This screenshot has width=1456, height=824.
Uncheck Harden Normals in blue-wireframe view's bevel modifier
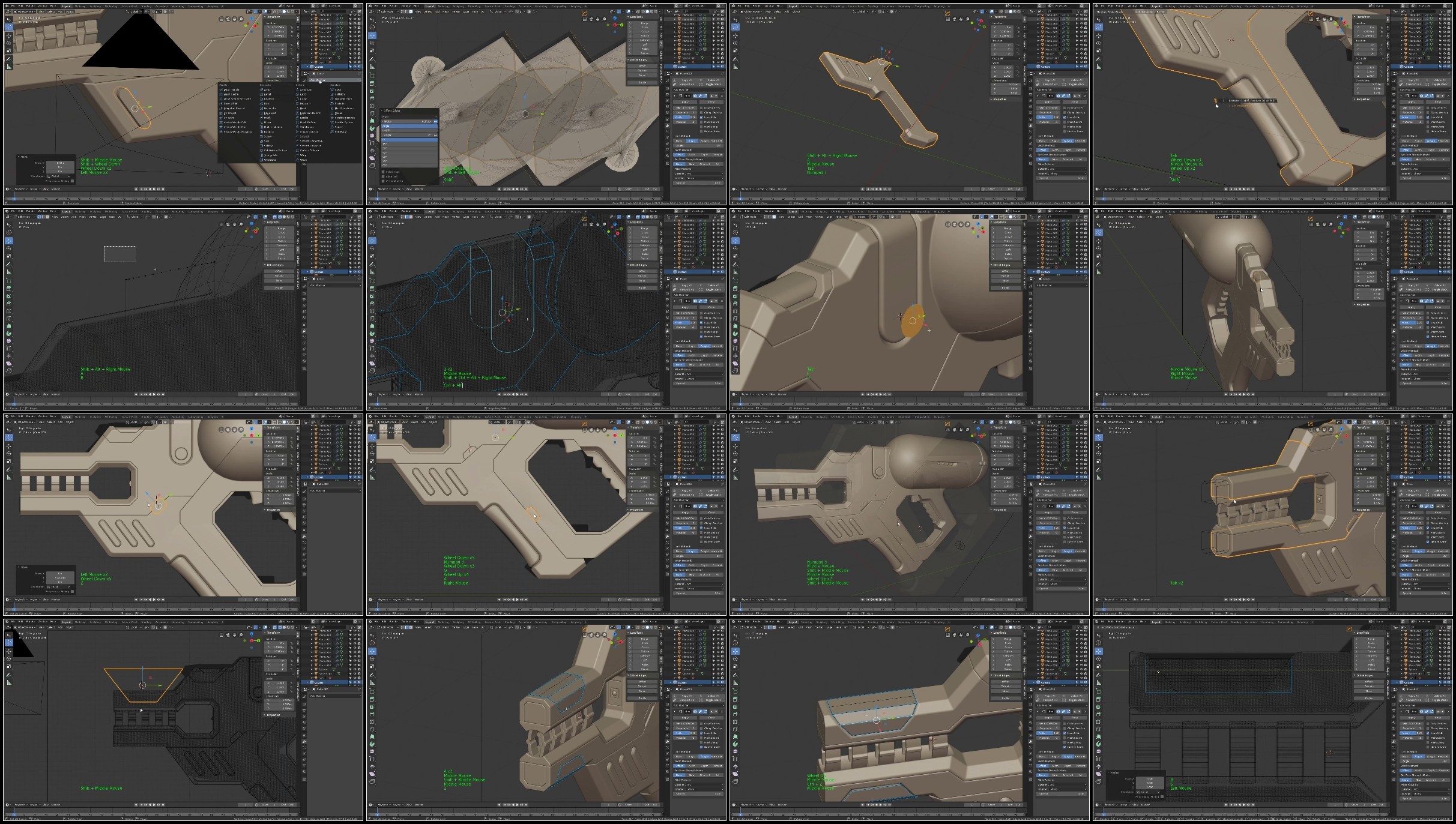click(701, 337)
